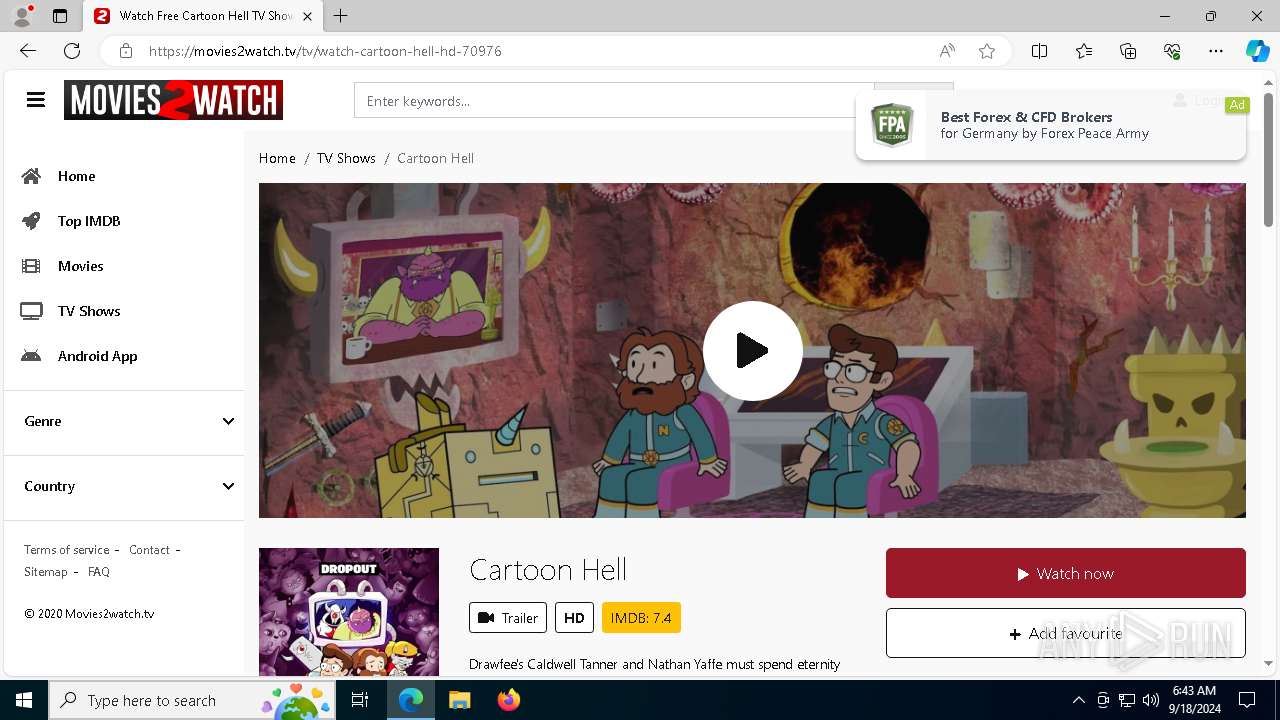1280x720 pixels.
Task: Open the Favorites list icon
Action: click(x=1084, y=51)
